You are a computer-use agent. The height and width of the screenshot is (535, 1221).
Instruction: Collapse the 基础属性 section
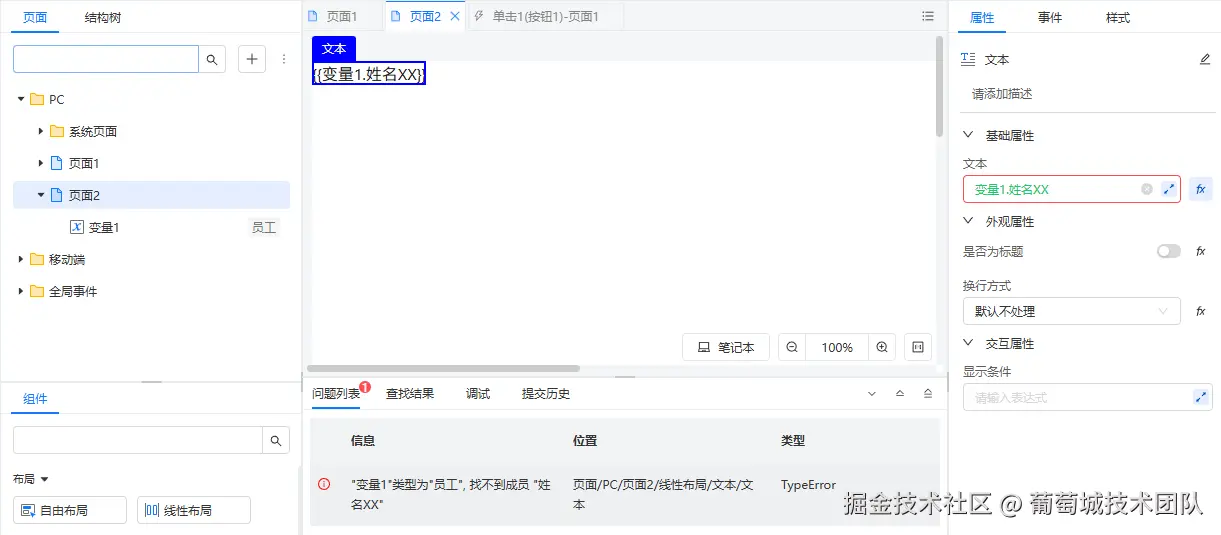[x=968, y=135]
